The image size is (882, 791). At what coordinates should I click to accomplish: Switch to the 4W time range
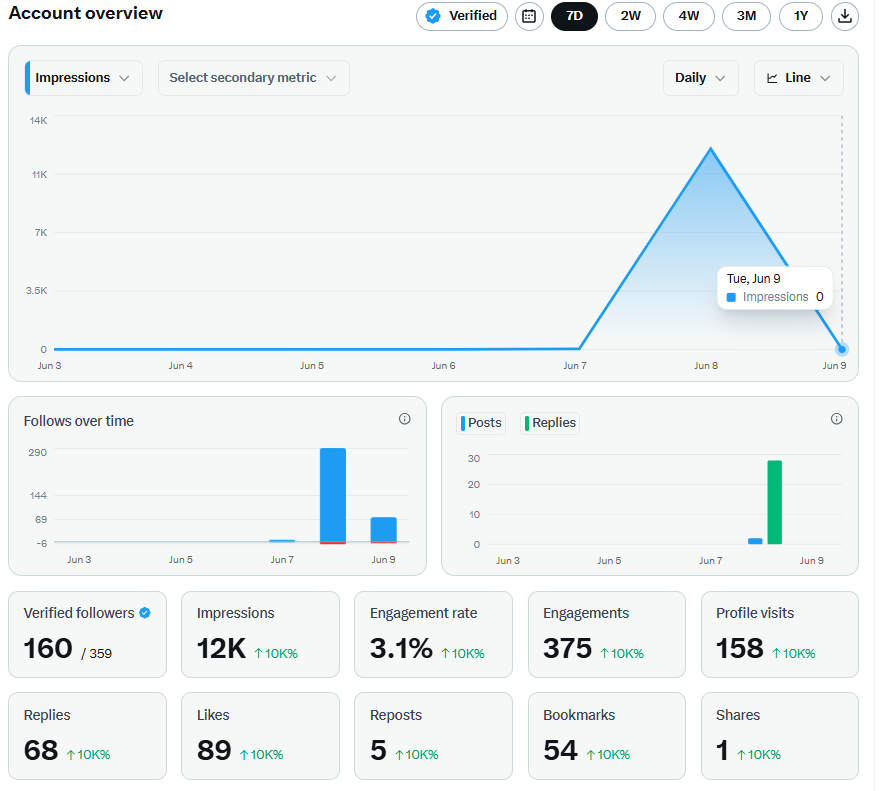pos(688,16)
